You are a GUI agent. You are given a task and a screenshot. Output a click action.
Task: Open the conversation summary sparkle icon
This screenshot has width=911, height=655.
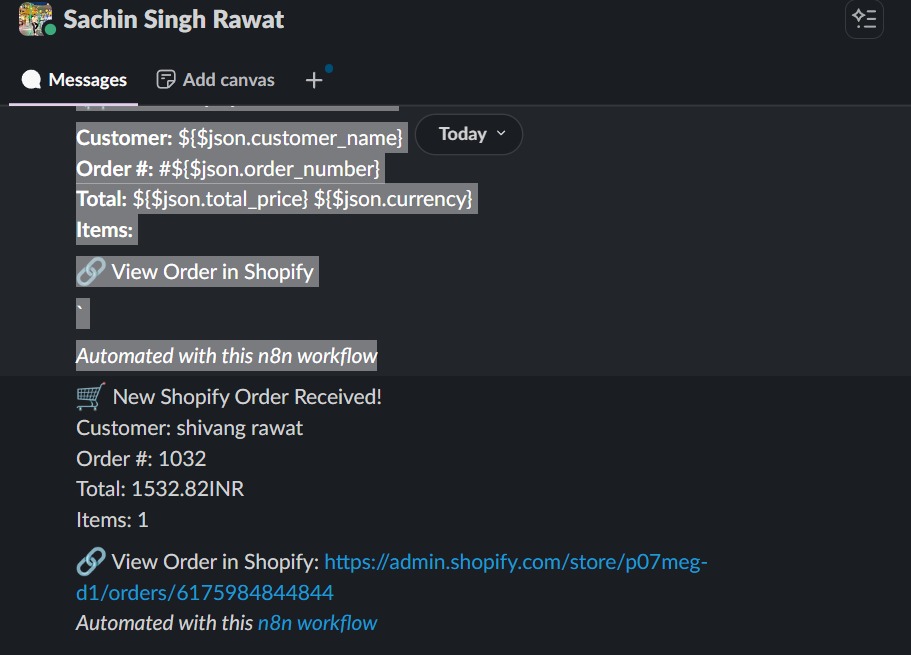(864, 20)
